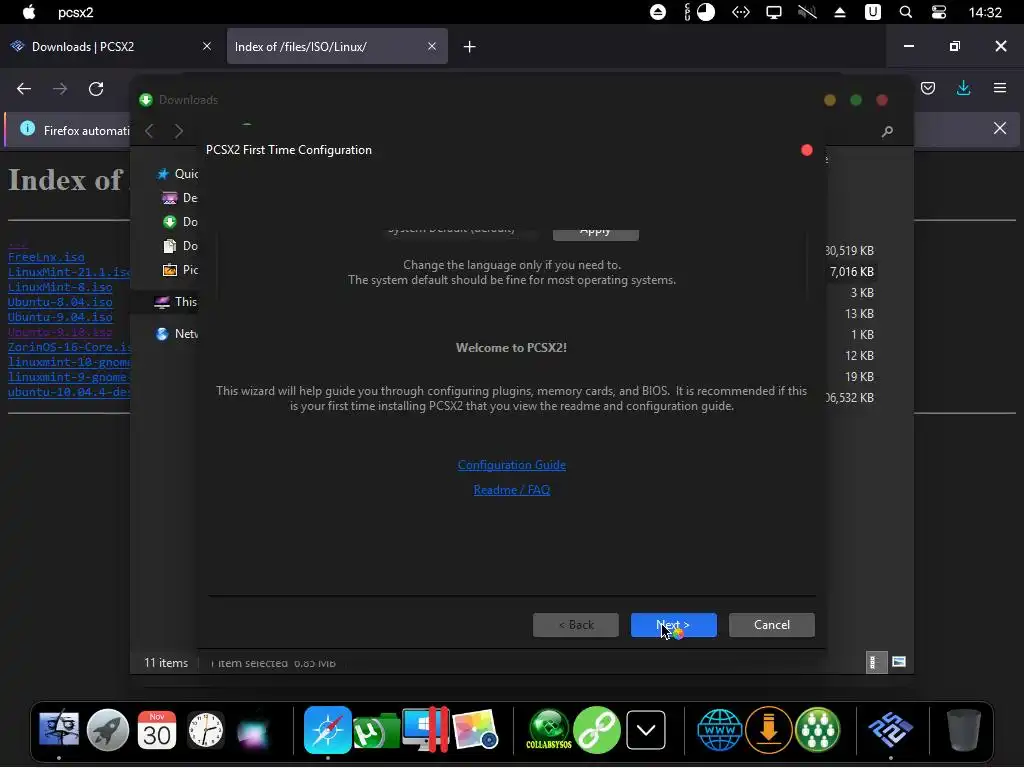Image resolution: width=1024 pixels, height=768 pixels.
Task: Open the uTorrent green folder in dock
Action: (x=376, y=731)
